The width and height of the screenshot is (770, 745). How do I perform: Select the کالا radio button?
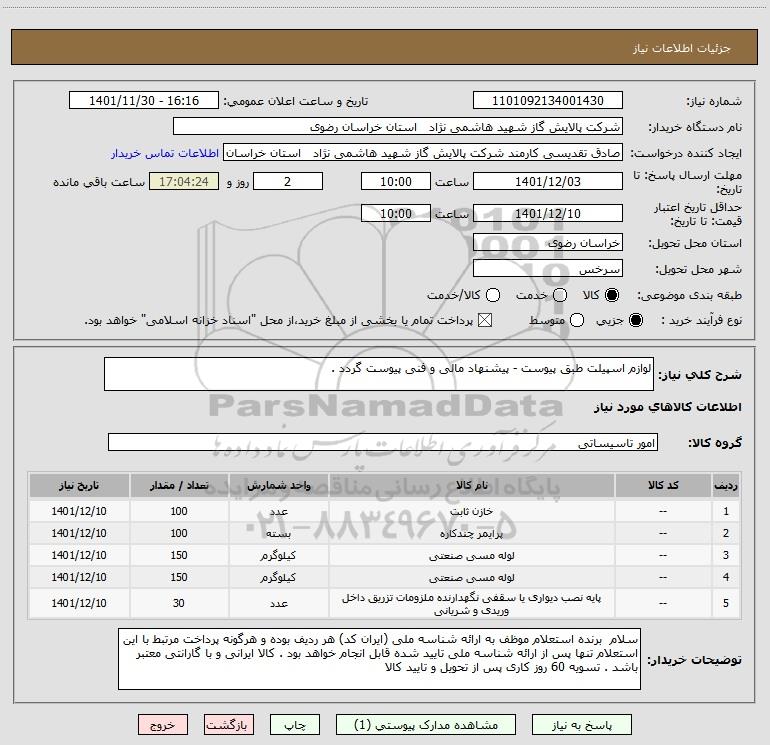pos(612,295)
